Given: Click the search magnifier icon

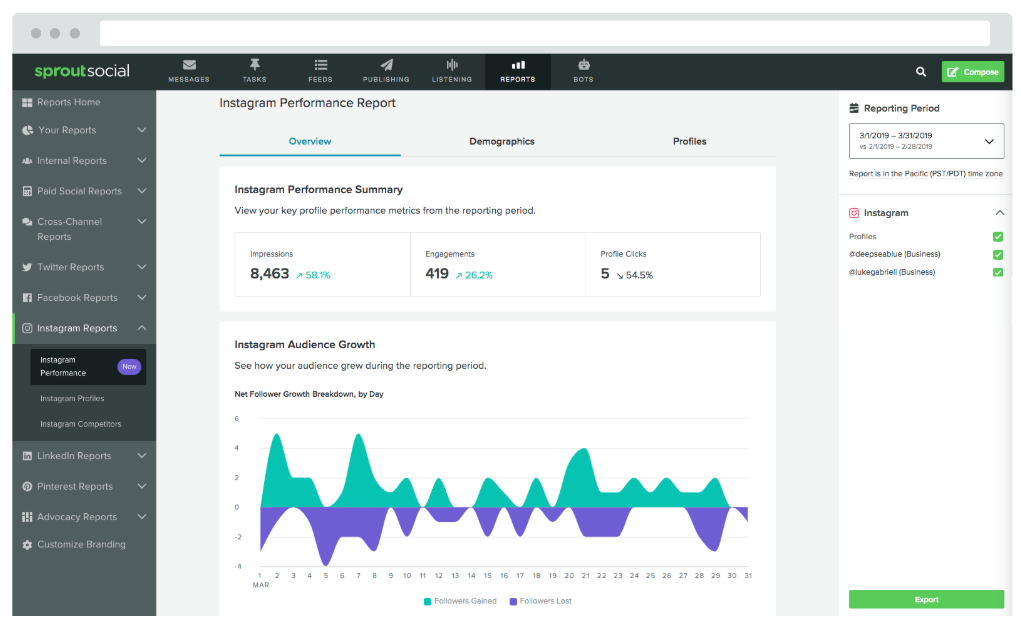Looking at the screenshot, I should pos(921,72).
